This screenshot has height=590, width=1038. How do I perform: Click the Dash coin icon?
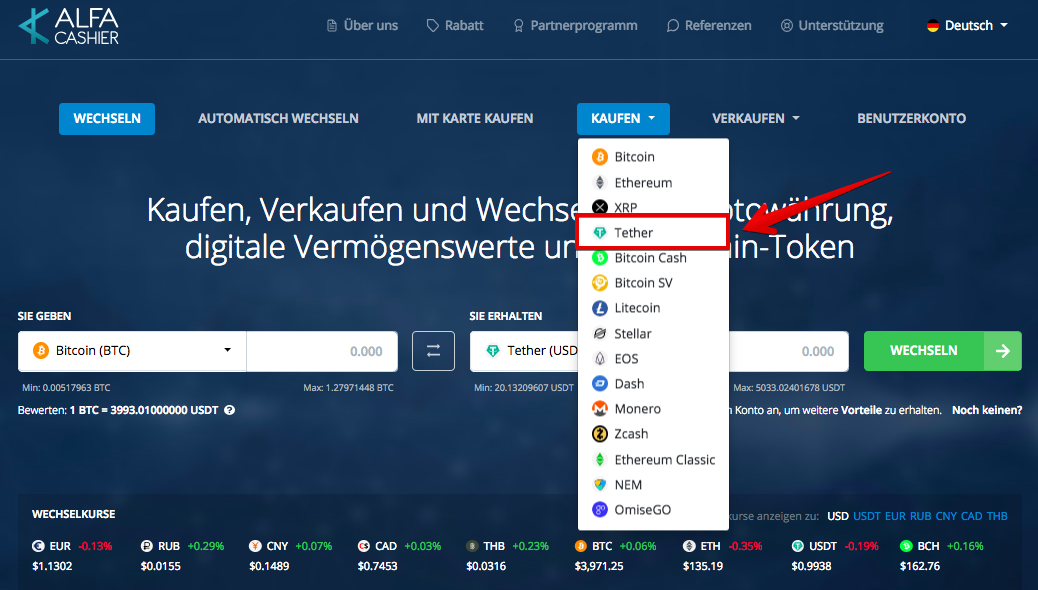(600, 384)
